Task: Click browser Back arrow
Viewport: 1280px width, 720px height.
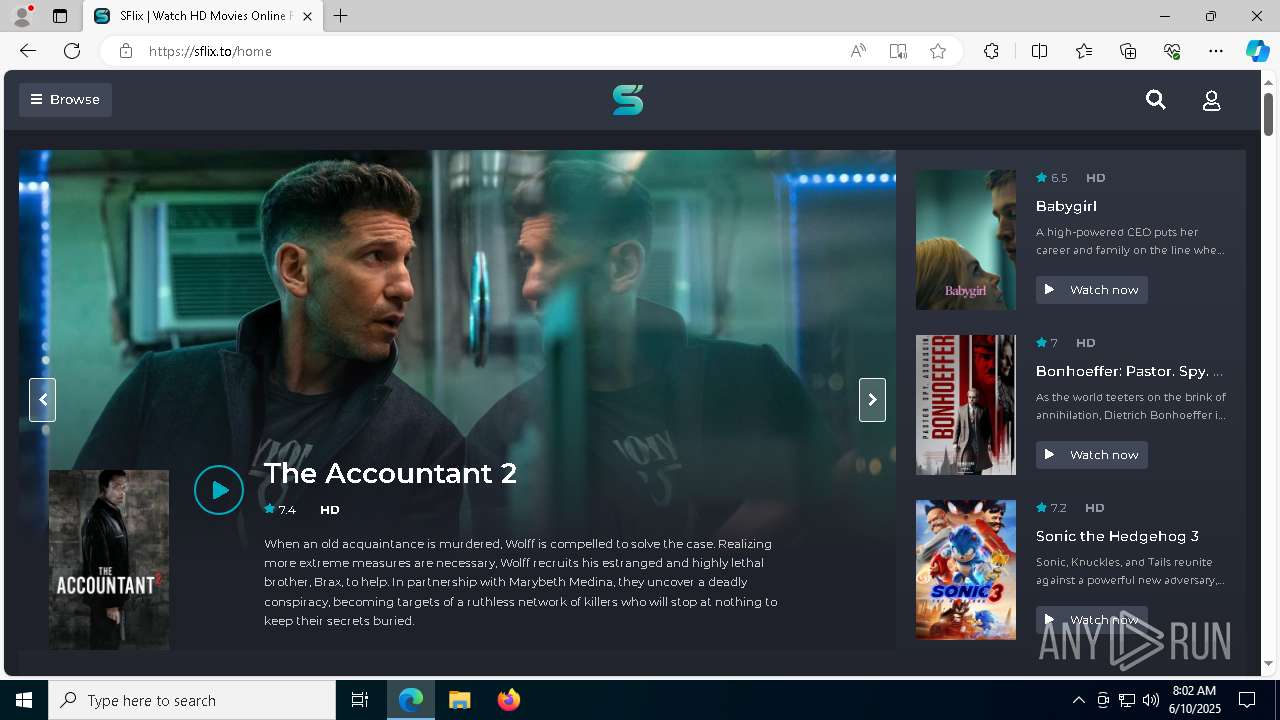Action: coord(28,51)
